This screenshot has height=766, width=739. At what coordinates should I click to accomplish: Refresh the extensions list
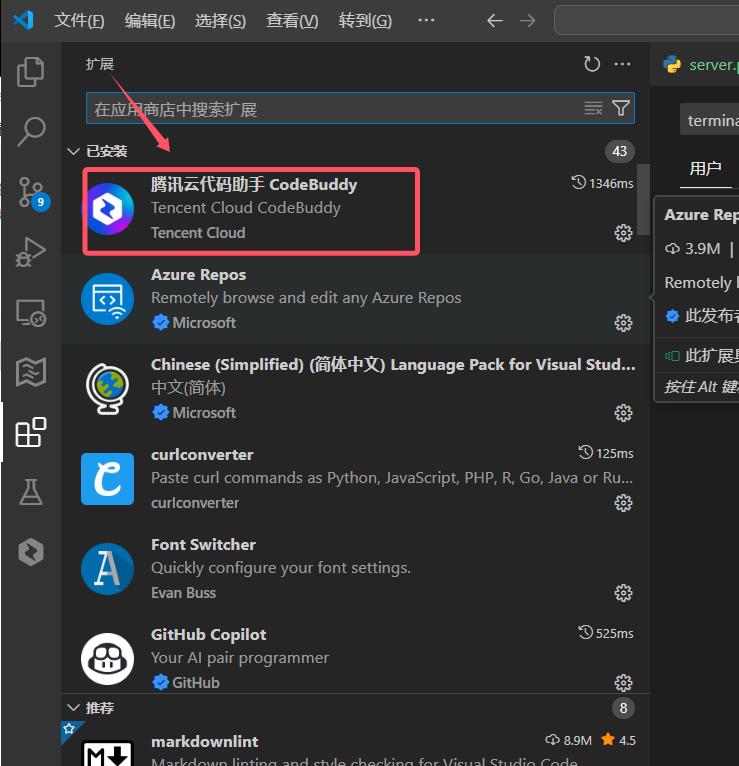click(592, 64)
